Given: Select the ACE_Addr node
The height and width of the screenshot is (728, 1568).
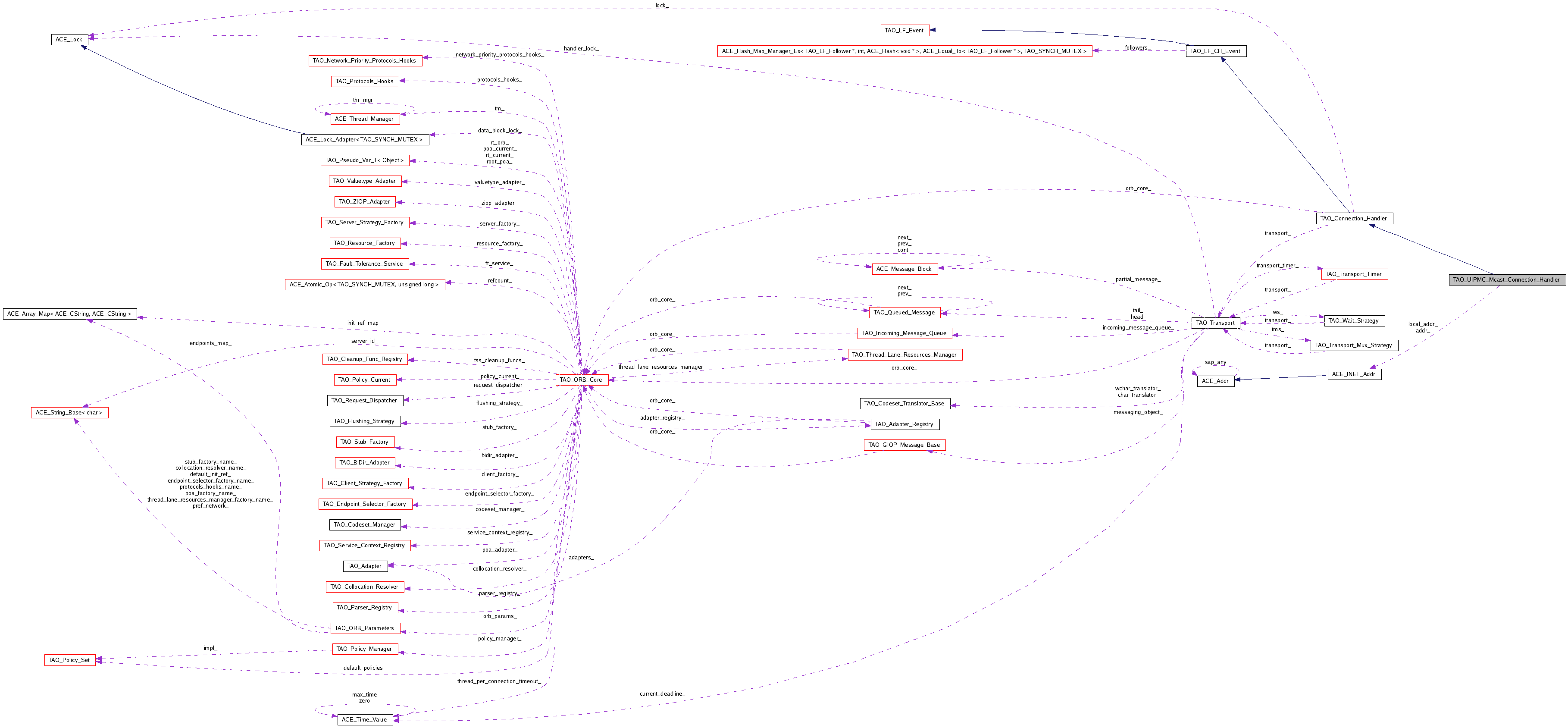Looking at the screenshot, I should [x=1216, y=381].
